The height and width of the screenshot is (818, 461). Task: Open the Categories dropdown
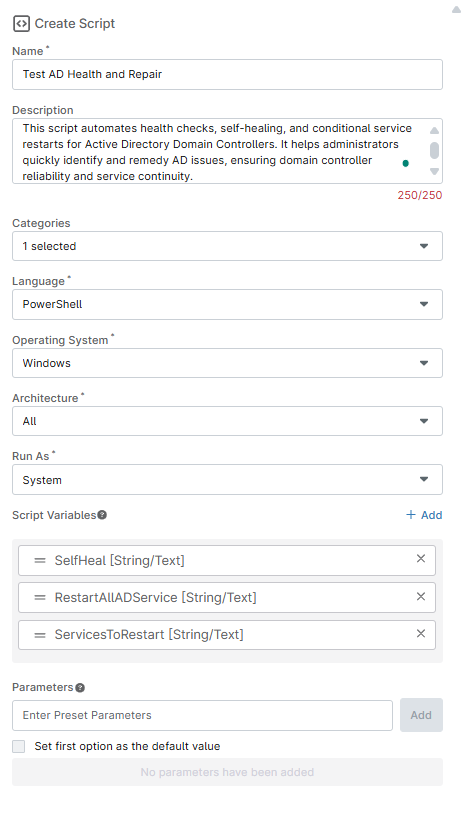click(227, 246)
